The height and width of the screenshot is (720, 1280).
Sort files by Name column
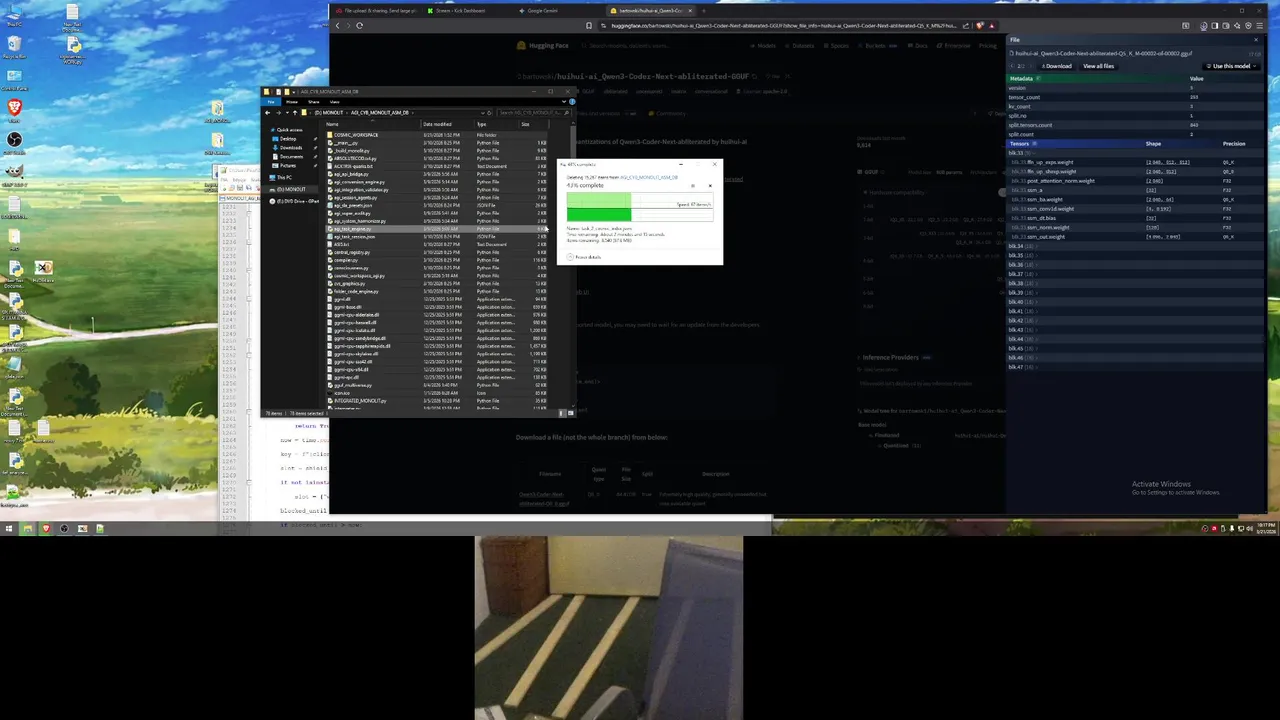375,124
